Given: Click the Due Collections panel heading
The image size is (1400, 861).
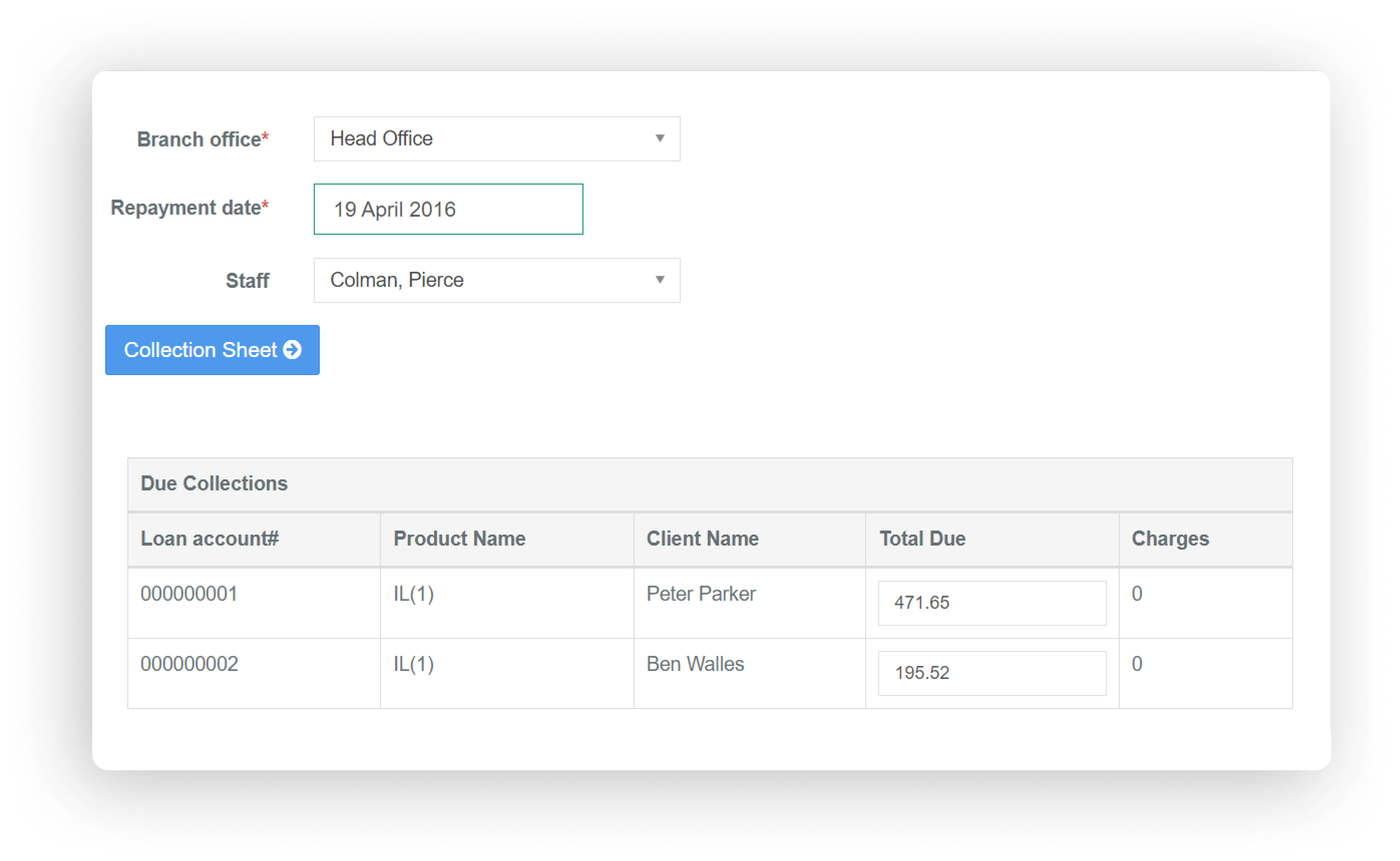Looking at the screenshot, I should click(214, 483).
